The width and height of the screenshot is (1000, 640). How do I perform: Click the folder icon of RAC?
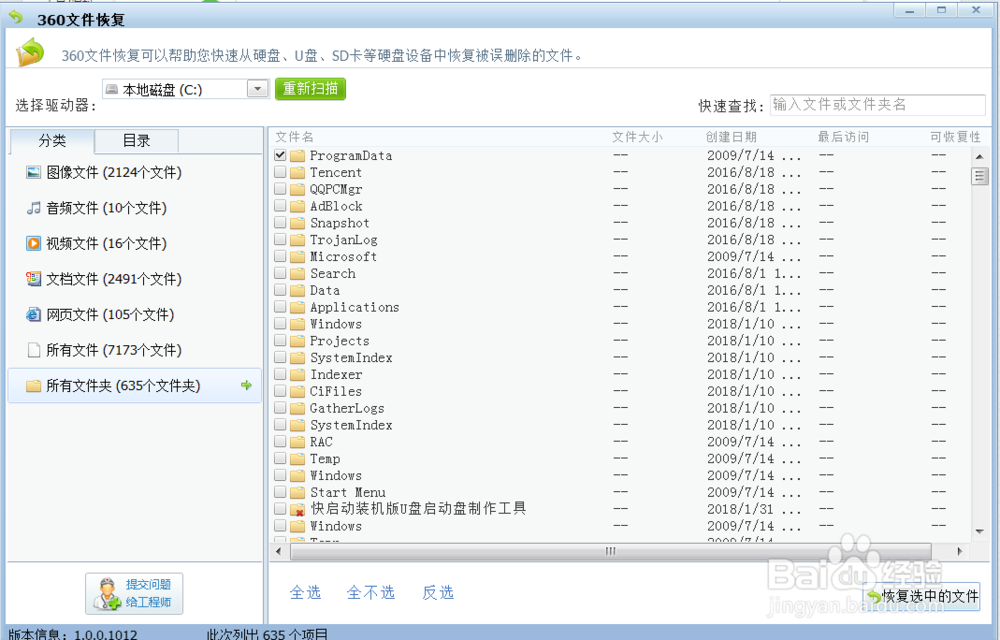[x=297, y=442]
